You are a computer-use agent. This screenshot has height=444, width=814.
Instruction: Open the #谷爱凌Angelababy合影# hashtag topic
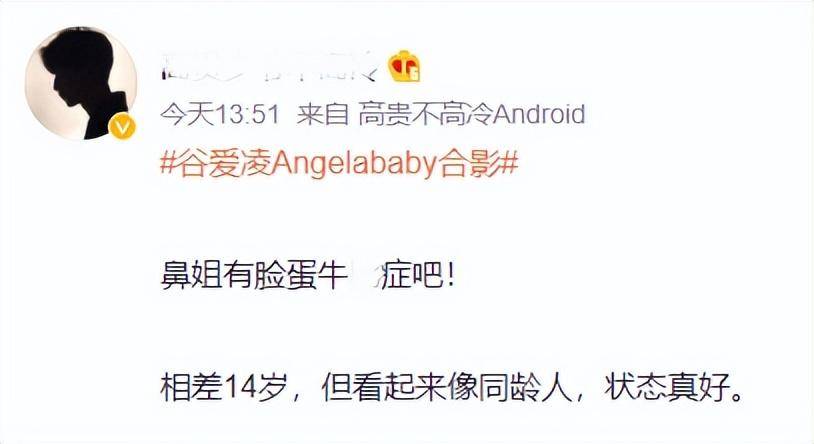tap(339, 165)
